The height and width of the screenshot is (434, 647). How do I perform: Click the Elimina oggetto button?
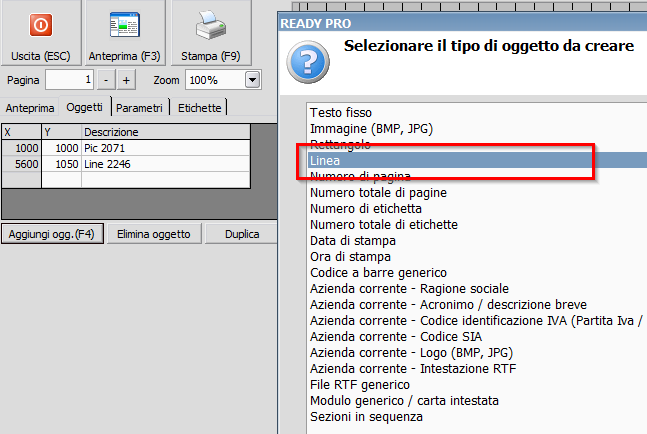154,234
